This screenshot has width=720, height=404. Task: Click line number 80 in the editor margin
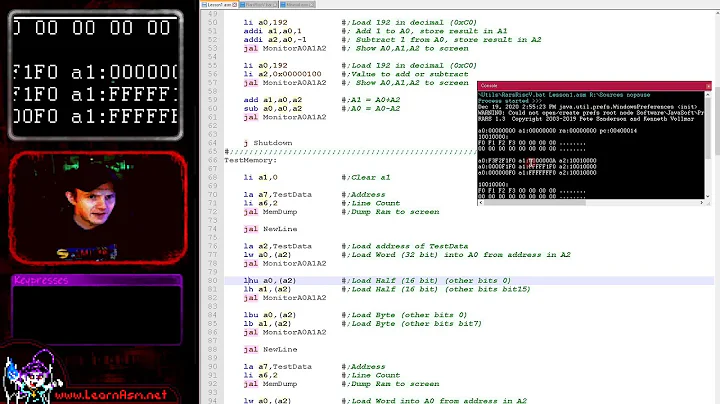[x=213, y=281]
